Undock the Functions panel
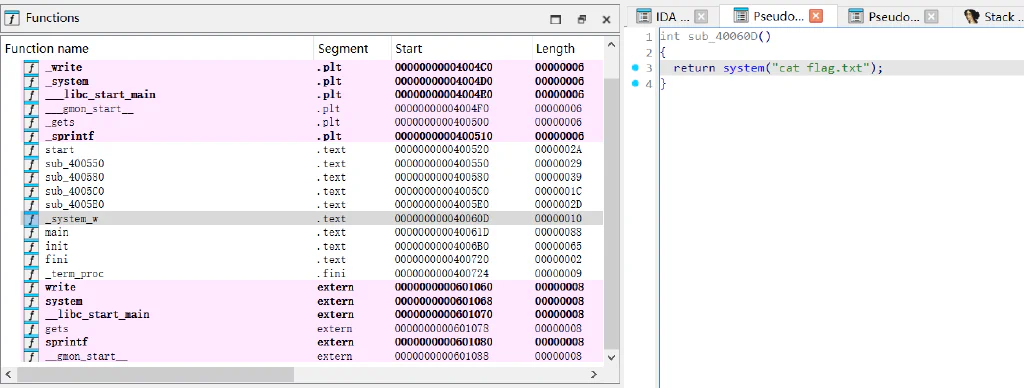 click(x=582, y=20)
